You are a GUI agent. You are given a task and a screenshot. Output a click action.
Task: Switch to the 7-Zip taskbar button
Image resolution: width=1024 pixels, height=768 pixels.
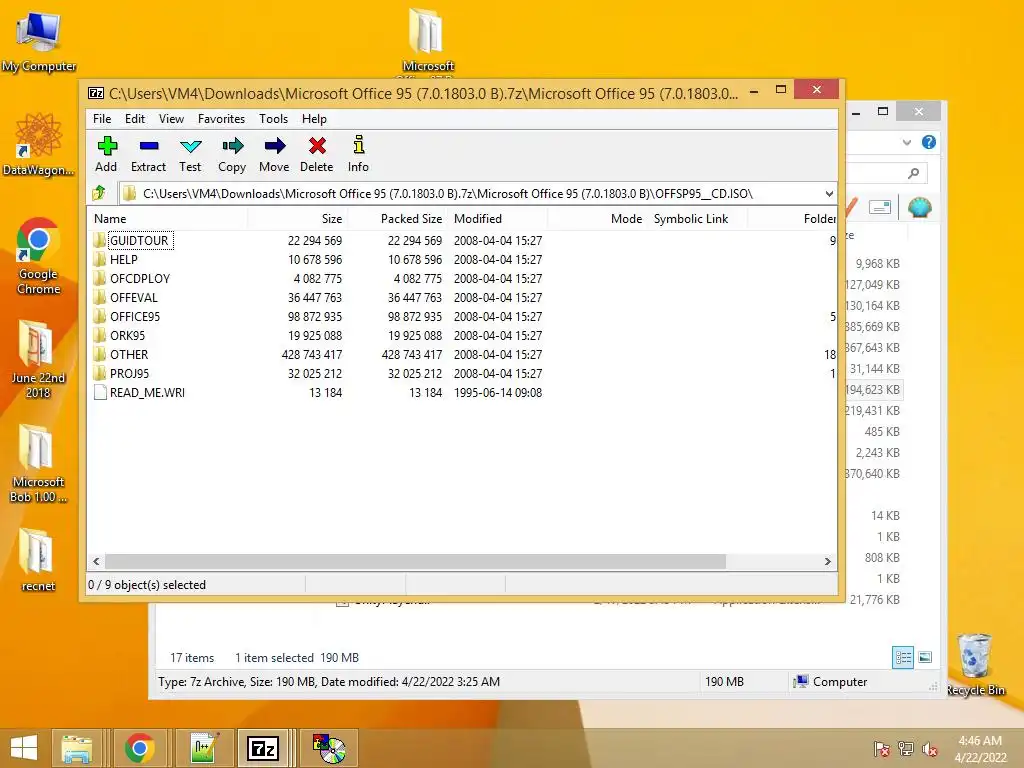coord(263,748)
